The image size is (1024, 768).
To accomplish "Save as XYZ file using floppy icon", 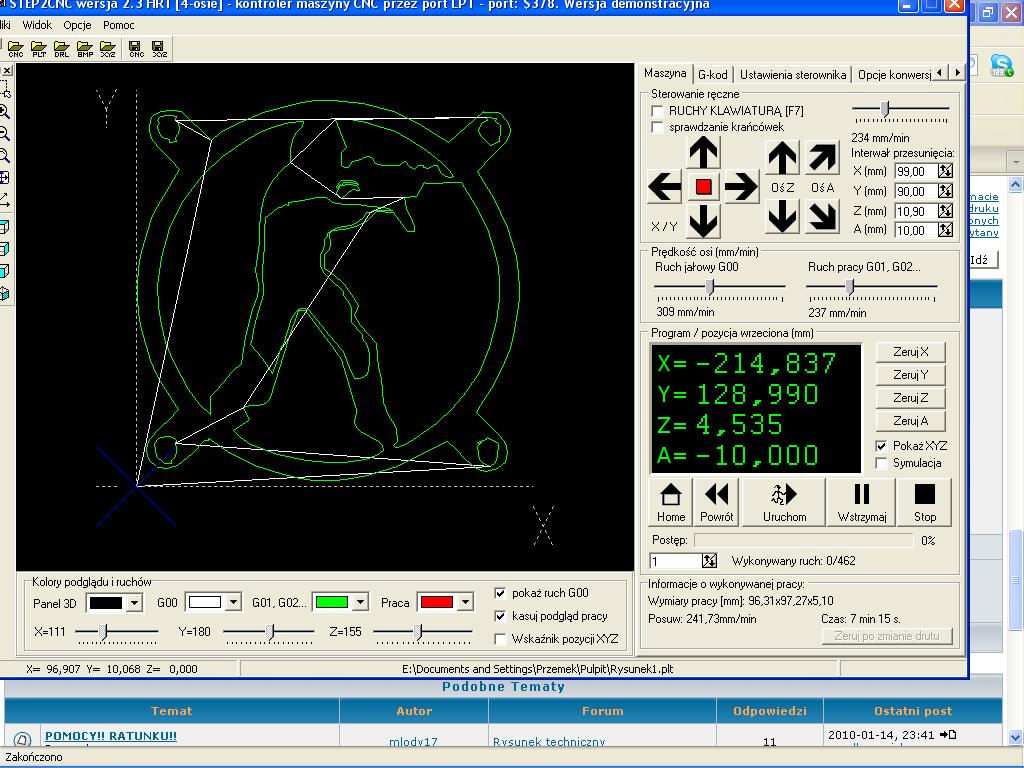I will (159, 49).
